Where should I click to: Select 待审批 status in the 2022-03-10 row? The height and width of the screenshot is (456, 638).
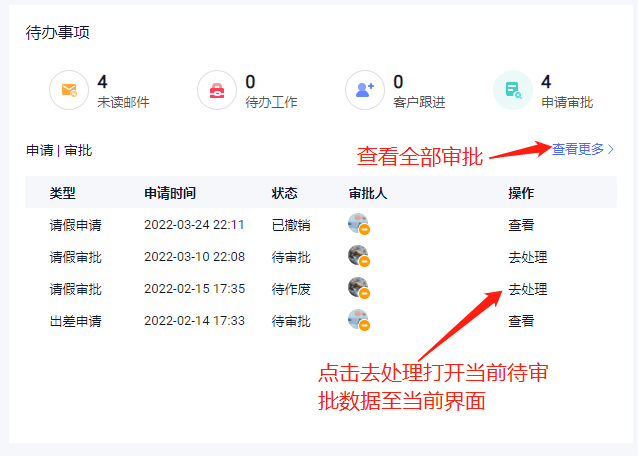[291, 257]
